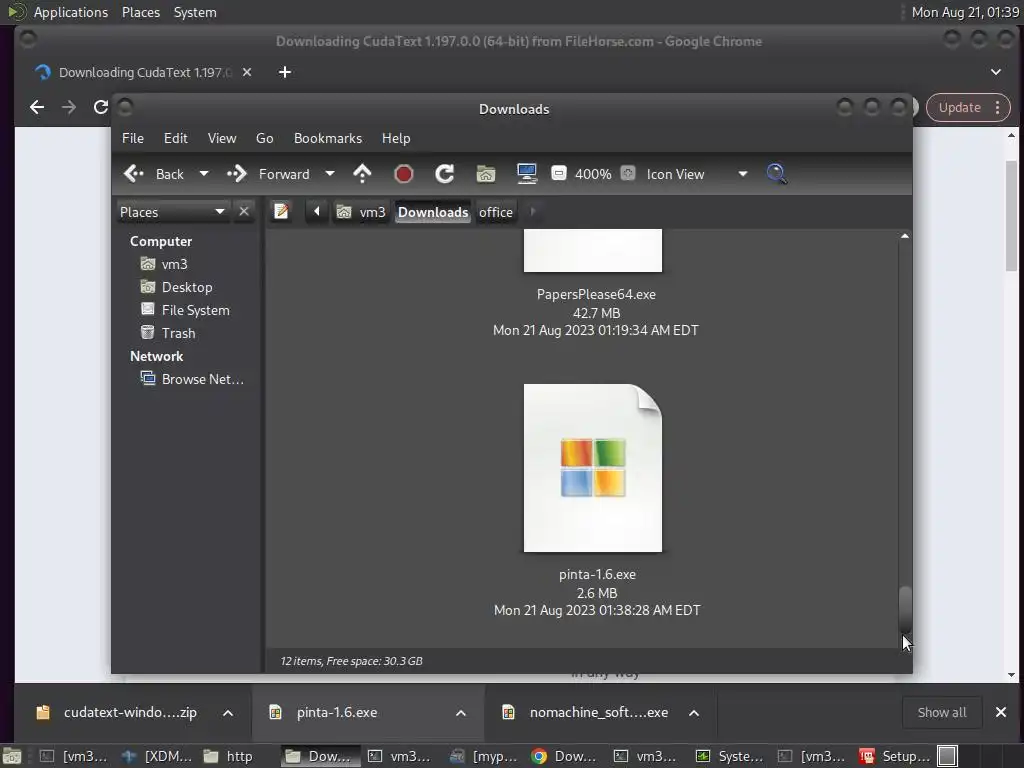Reload the page in Chrome
The image size is (1024, 768).
[101, 107]
